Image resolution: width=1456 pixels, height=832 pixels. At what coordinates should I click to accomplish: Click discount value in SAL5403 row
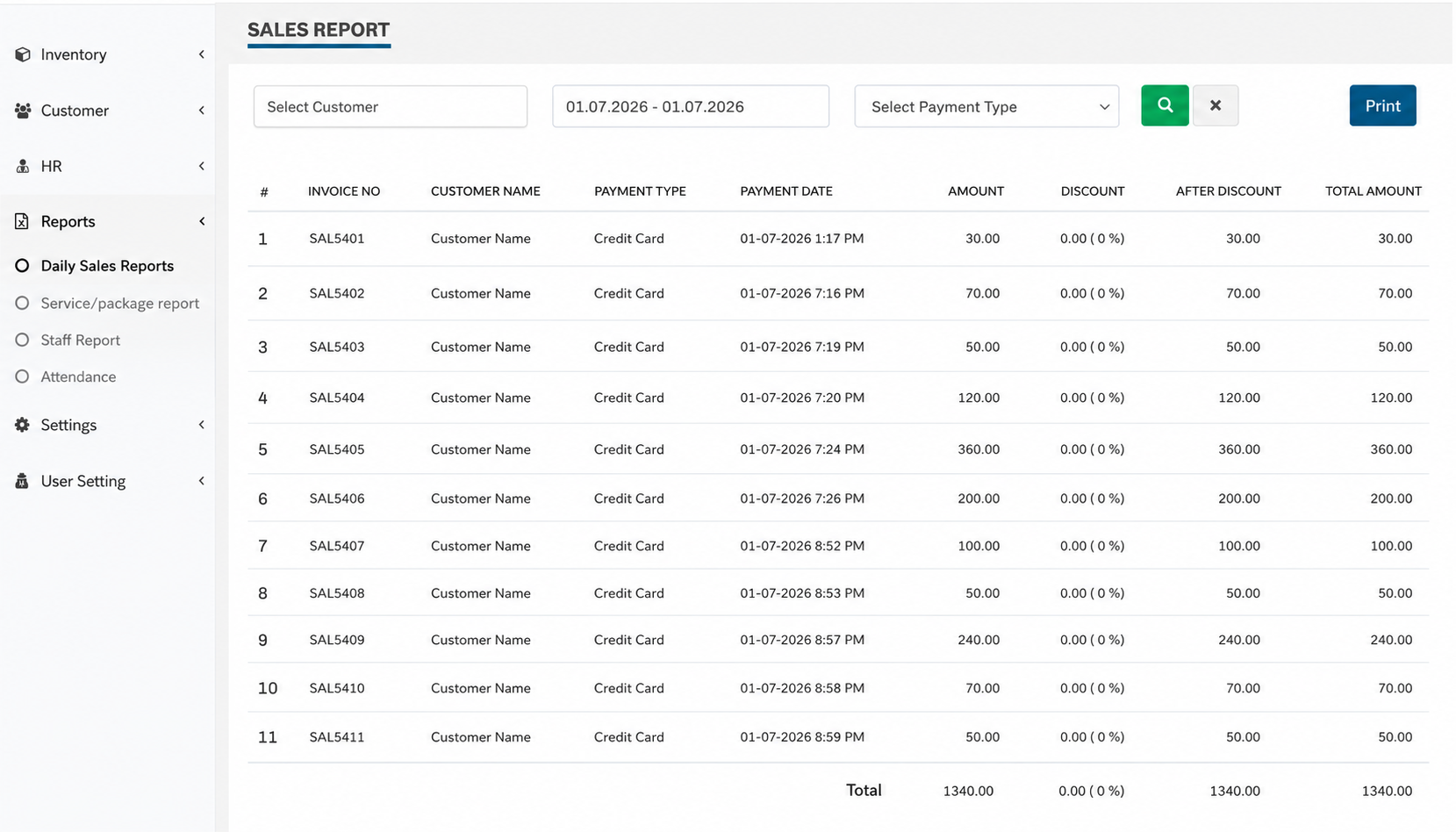1092,347
